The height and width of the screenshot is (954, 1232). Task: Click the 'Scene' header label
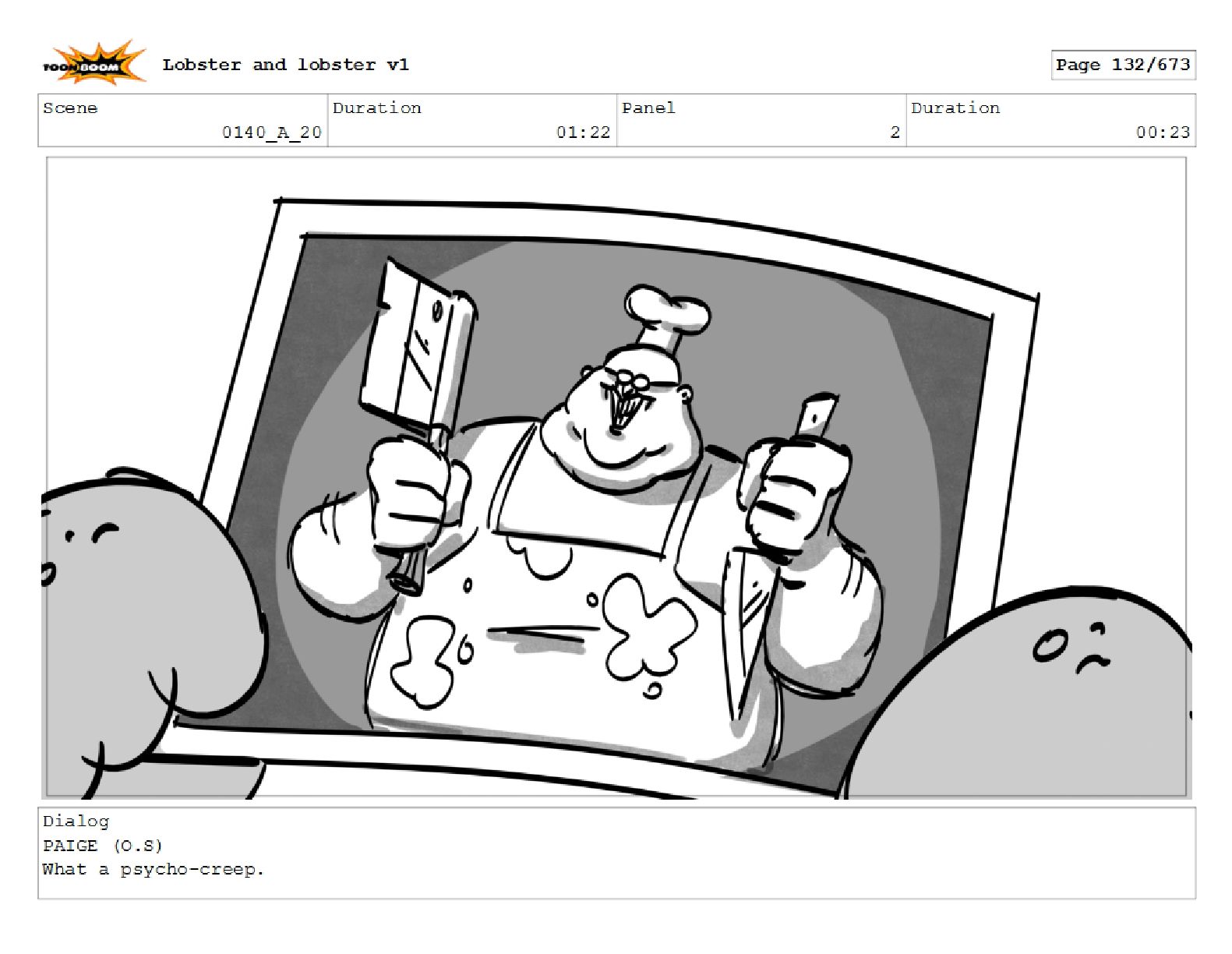coord(70,108)
